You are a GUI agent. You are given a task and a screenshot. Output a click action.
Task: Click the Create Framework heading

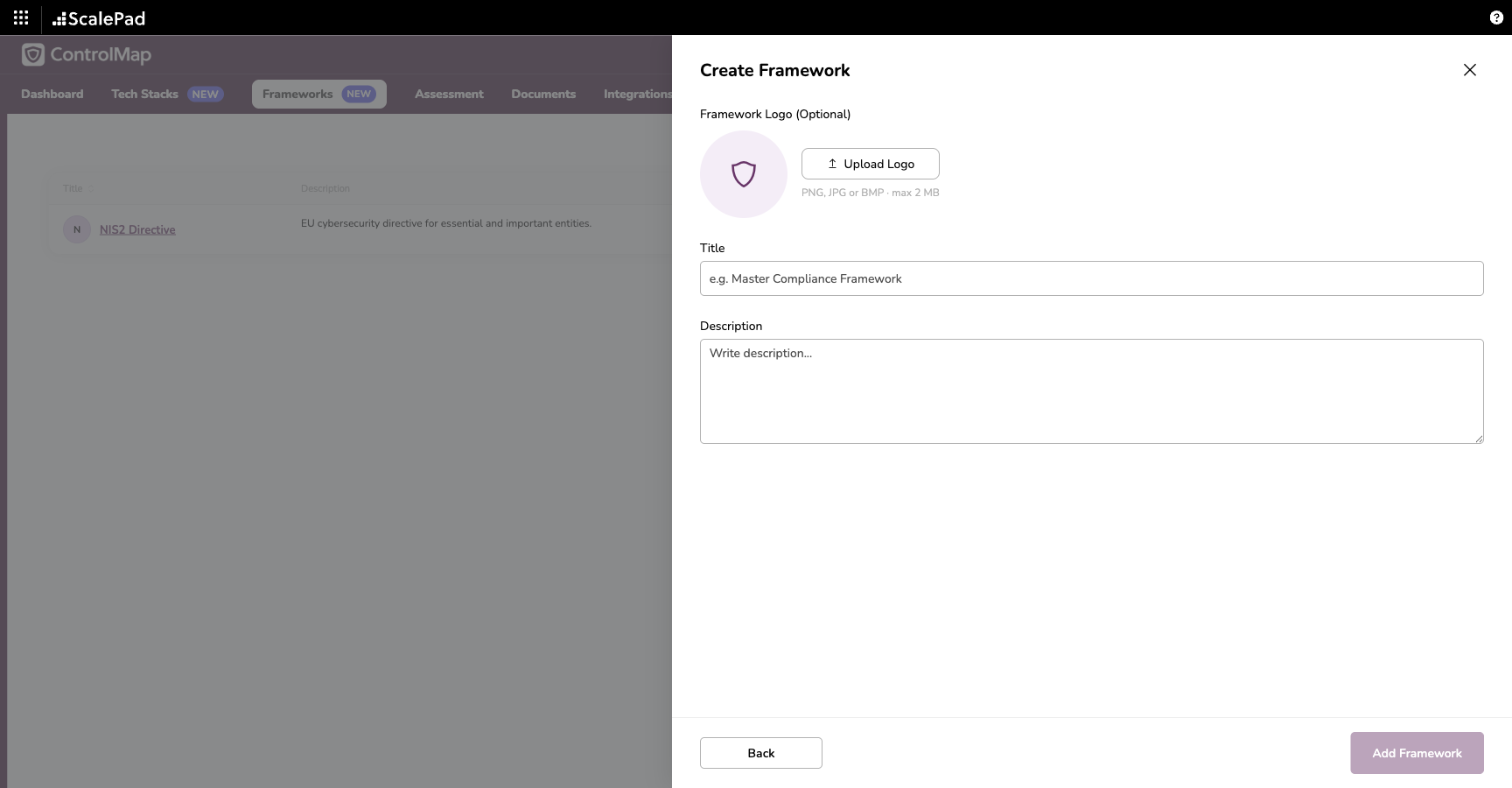click(775, 70)
